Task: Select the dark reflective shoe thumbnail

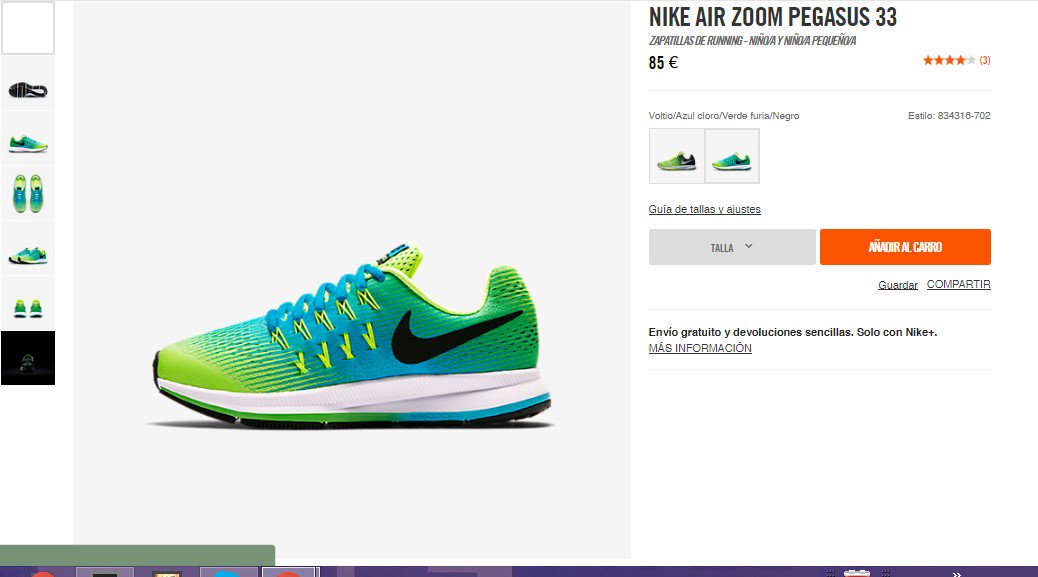Action: pyautogui.click(x=28, y=358)
